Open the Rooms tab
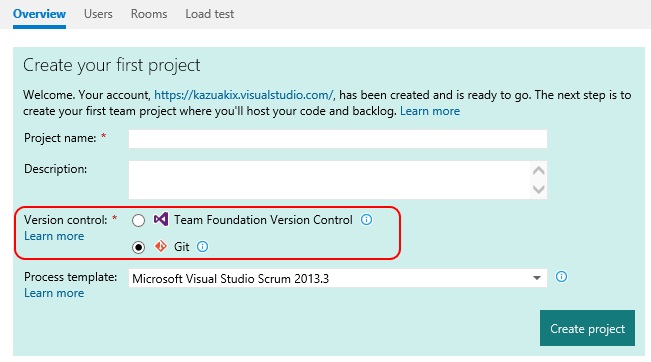Screen dimensions: 651x362 149,14
